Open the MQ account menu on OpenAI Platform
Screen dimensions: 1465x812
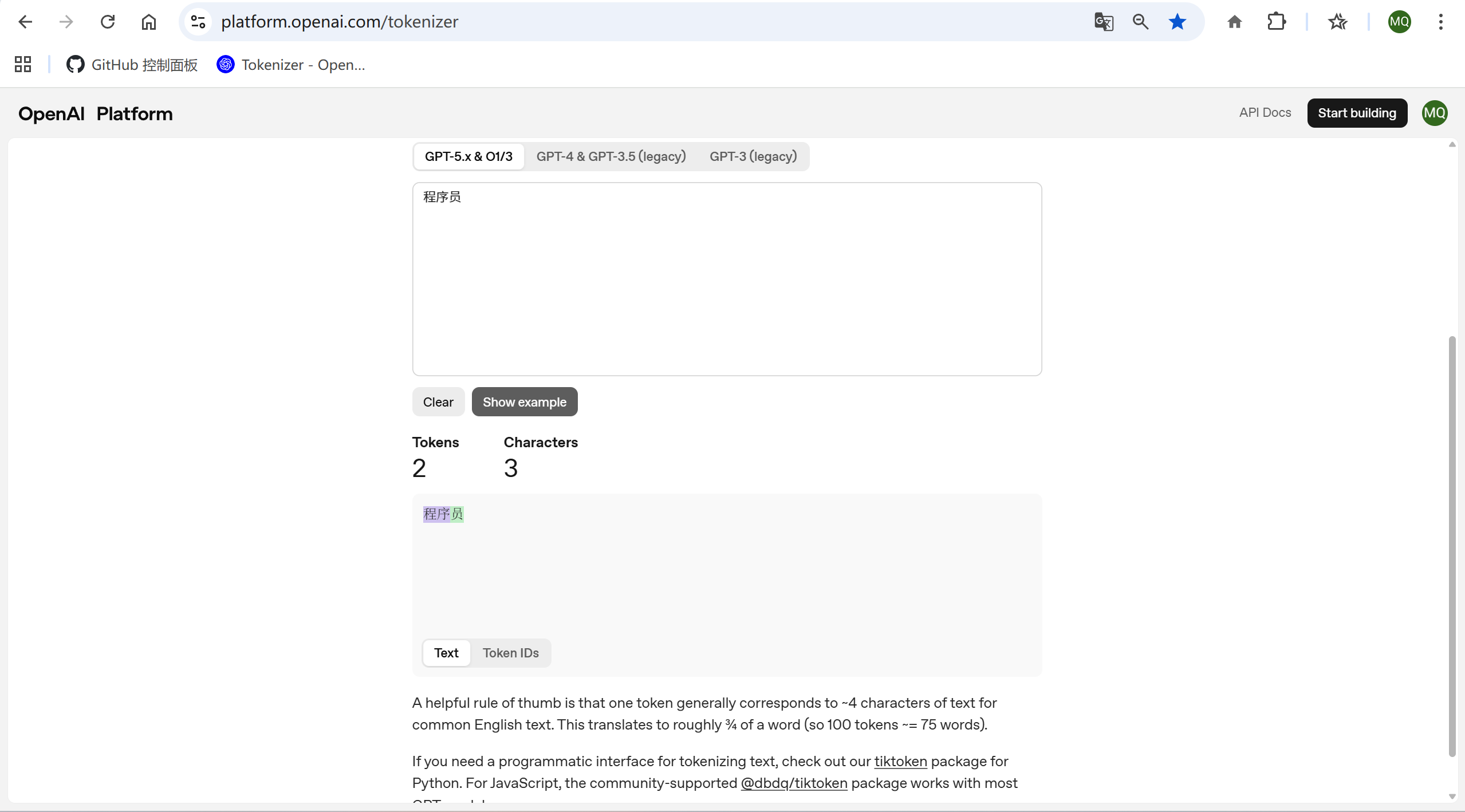(x=1434, y=113)
